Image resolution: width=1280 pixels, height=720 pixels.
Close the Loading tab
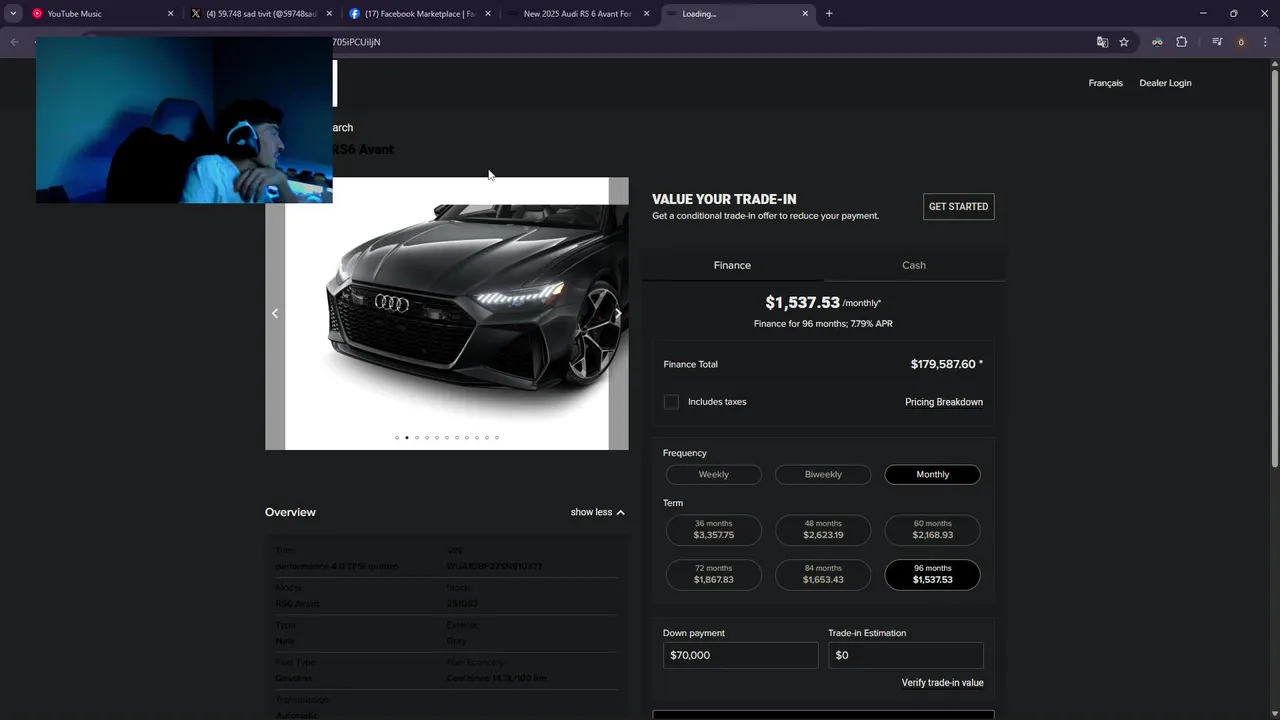[x=805, y=14]
